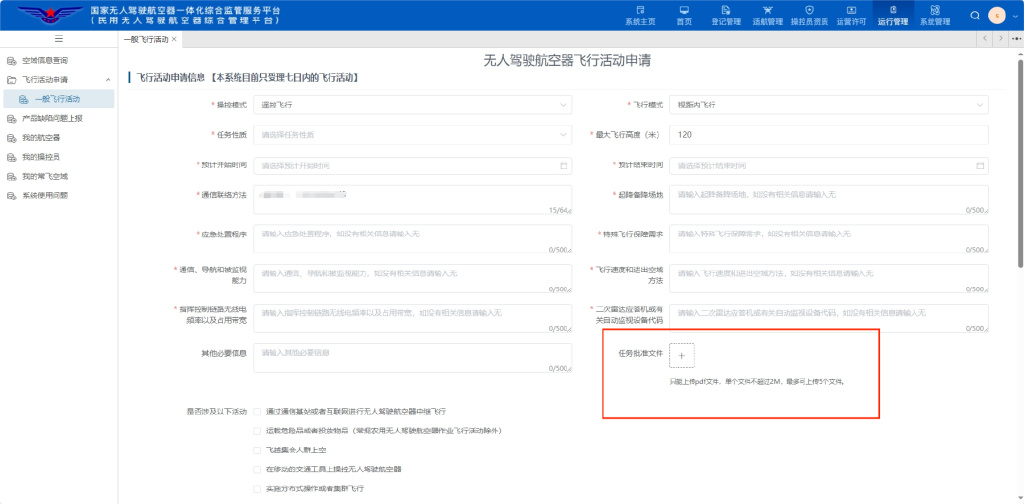
Task: Open 运营许可 module
Action: pos(851,15)
